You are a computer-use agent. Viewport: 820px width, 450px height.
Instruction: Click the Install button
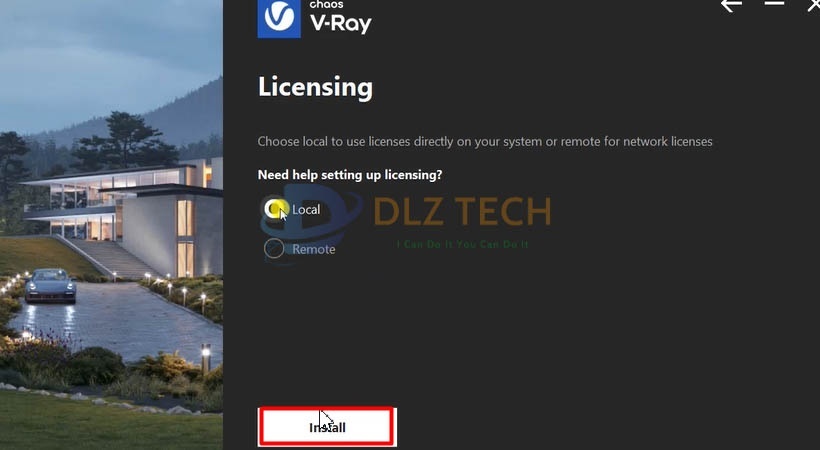[327, 427]
